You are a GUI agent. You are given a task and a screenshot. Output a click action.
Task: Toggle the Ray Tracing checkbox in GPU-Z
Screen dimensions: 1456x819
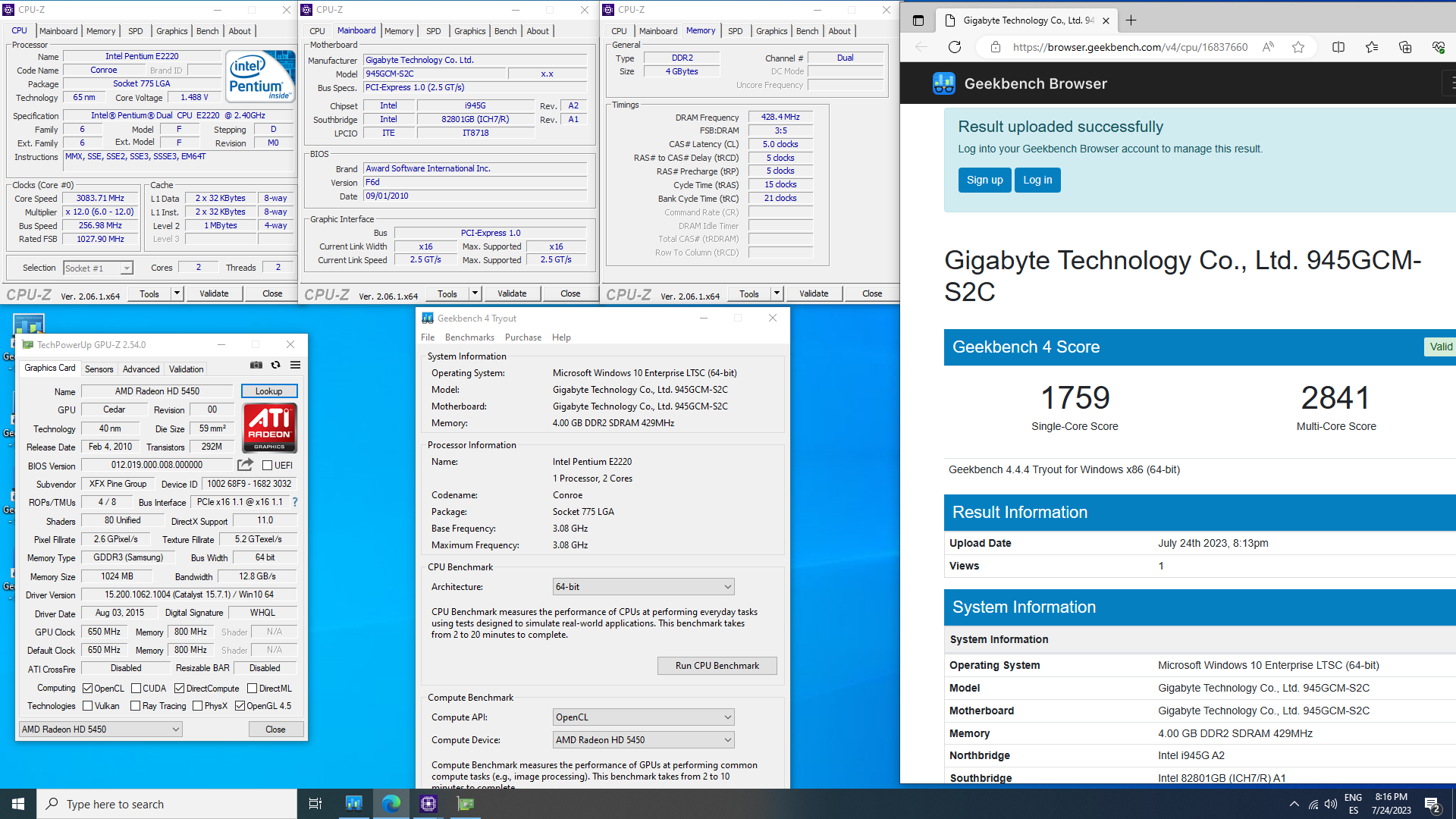click(x=135, y=706)
